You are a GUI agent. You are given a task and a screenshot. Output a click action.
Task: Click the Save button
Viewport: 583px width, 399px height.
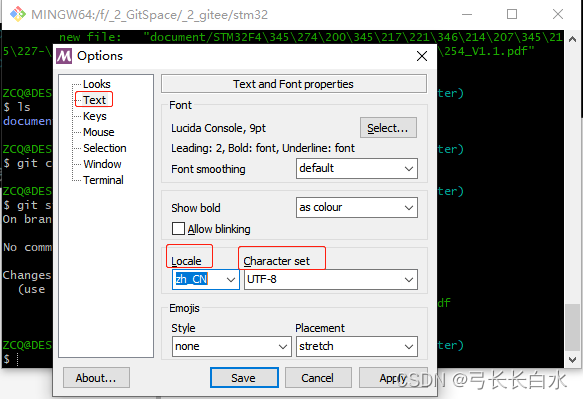(x=244, y=378)
